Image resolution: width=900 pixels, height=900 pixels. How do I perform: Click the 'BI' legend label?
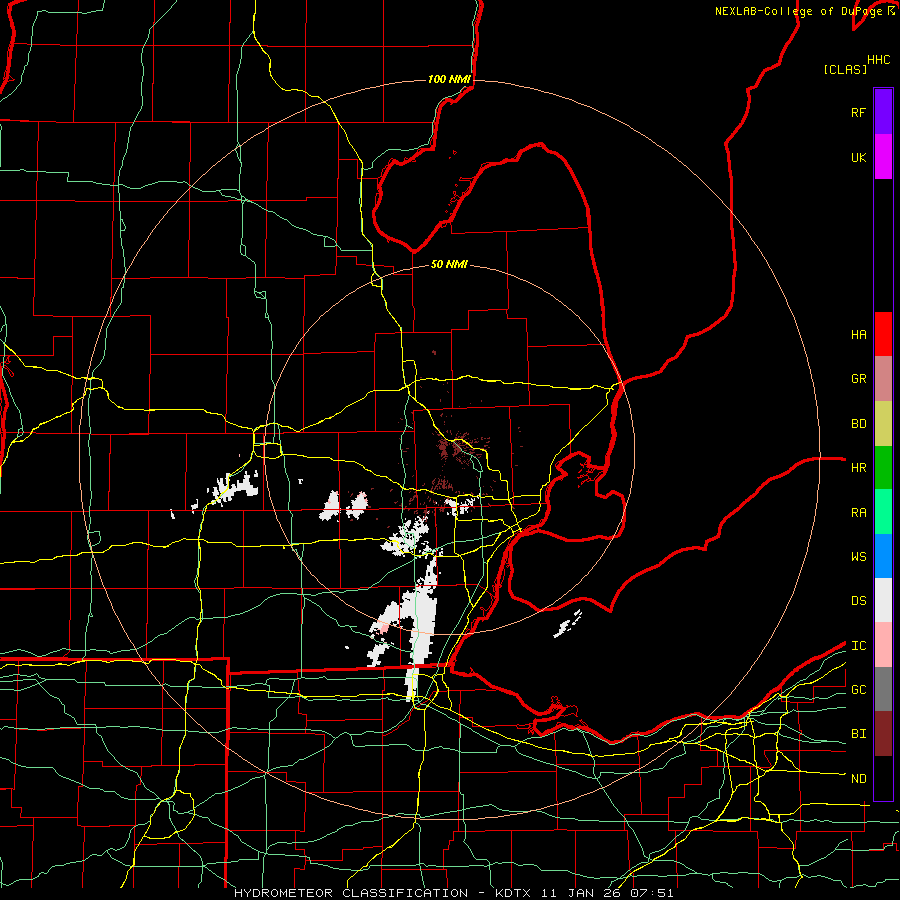point(858,734)
